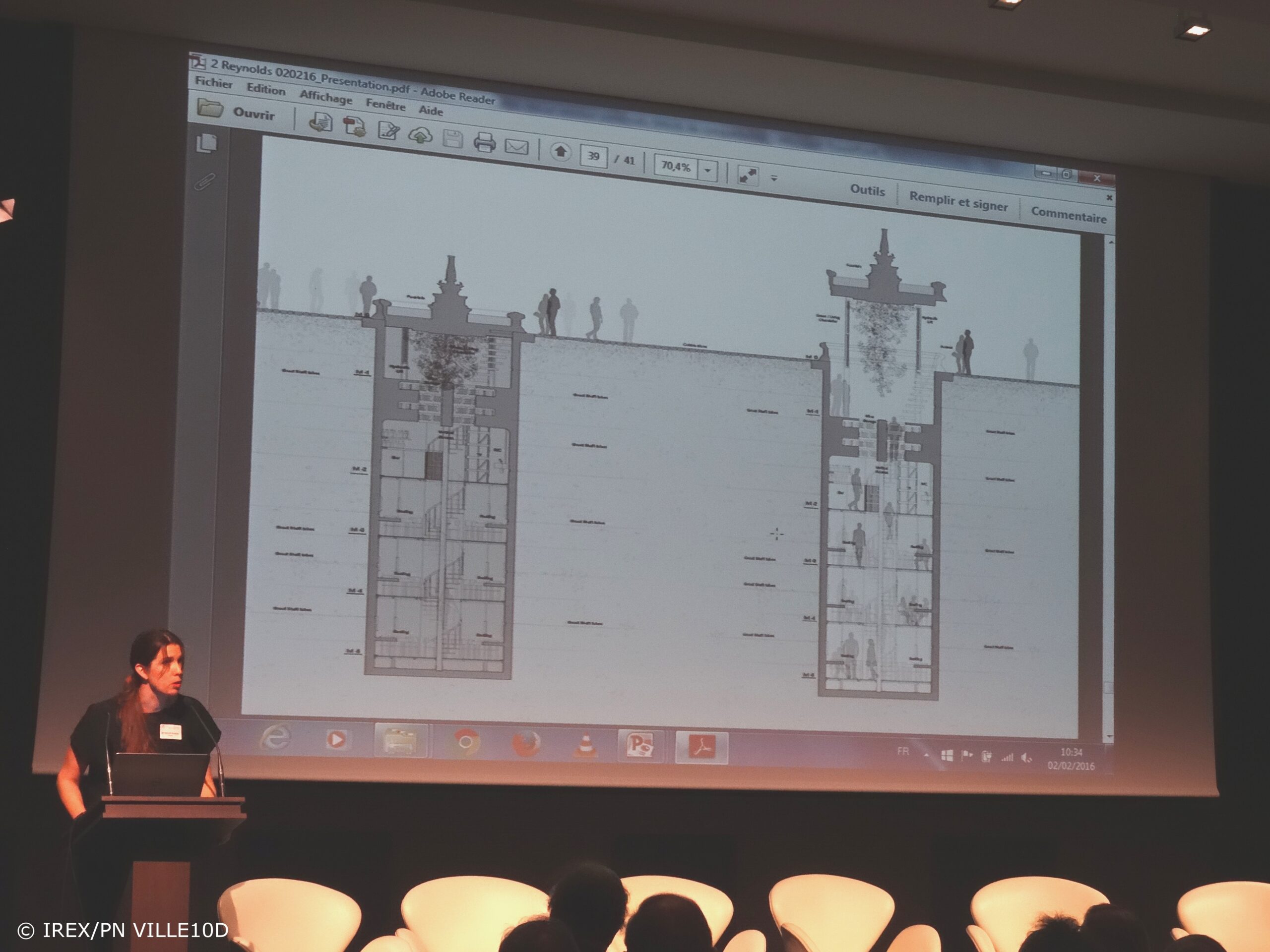Show the attachments paperclip panel
Image resolution: width=1270 pixels, height=952 pixels.
click(205, 181)
